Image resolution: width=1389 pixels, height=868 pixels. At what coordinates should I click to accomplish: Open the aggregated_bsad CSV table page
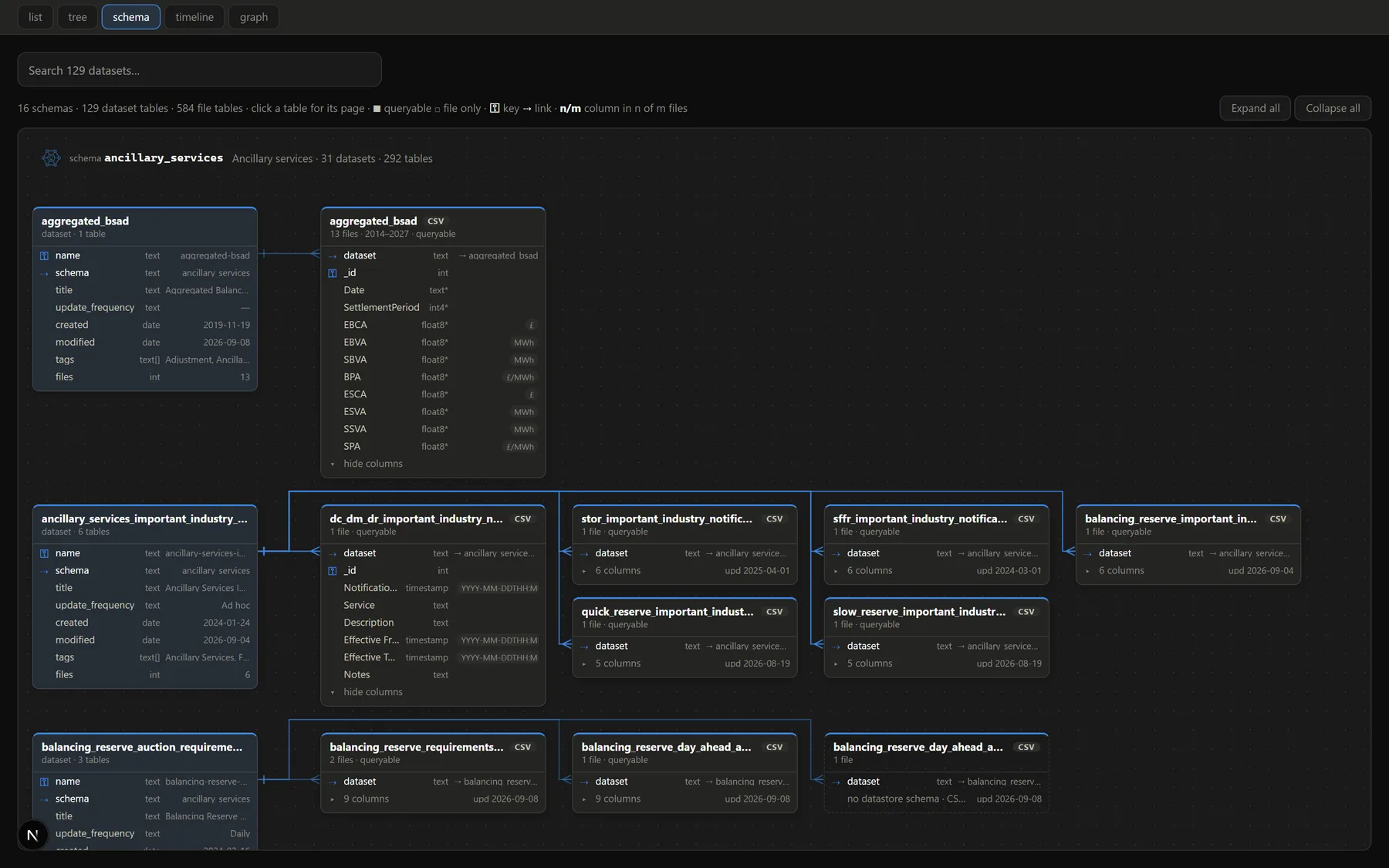click(433, 227)
